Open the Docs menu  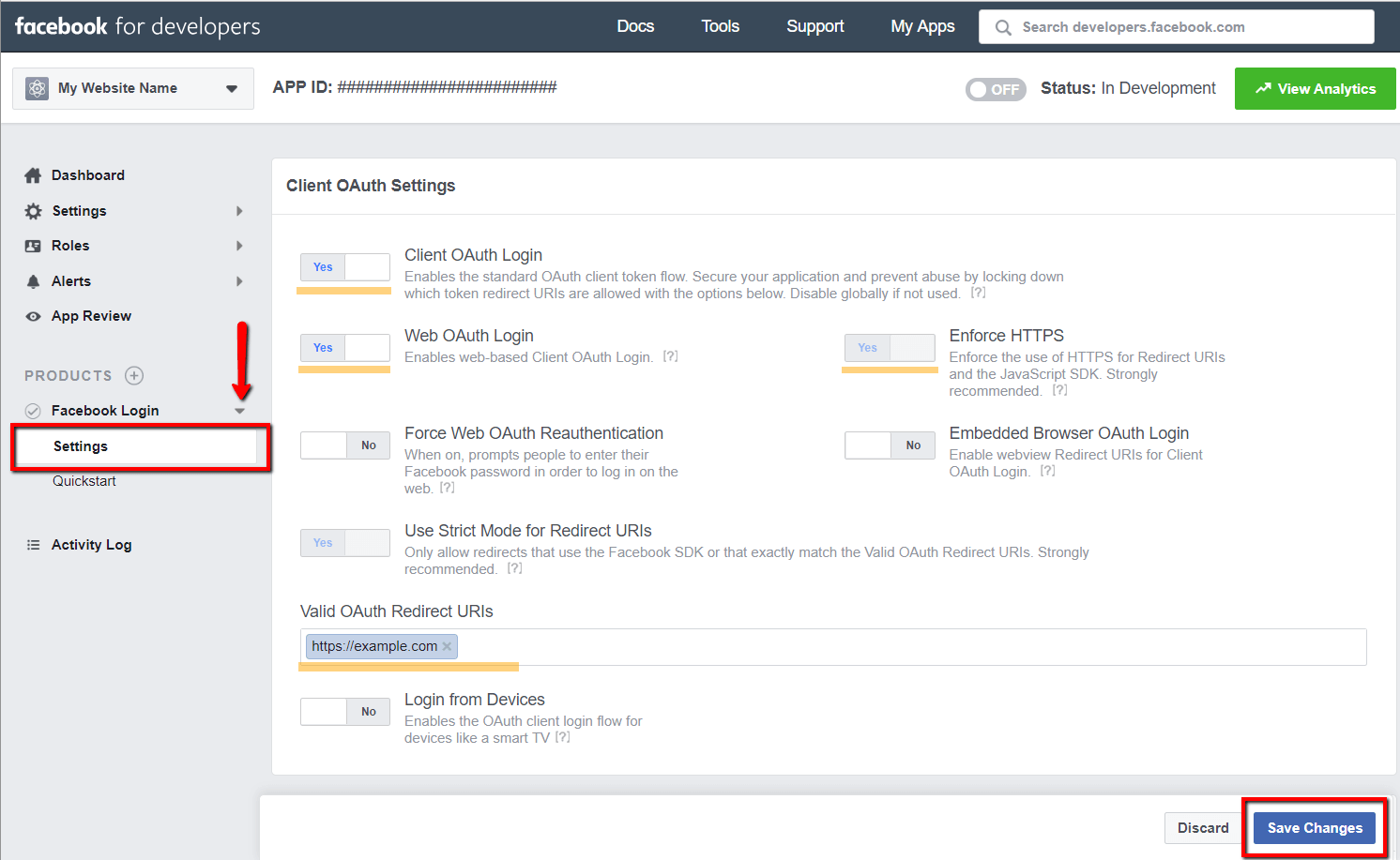click(635, 26)
